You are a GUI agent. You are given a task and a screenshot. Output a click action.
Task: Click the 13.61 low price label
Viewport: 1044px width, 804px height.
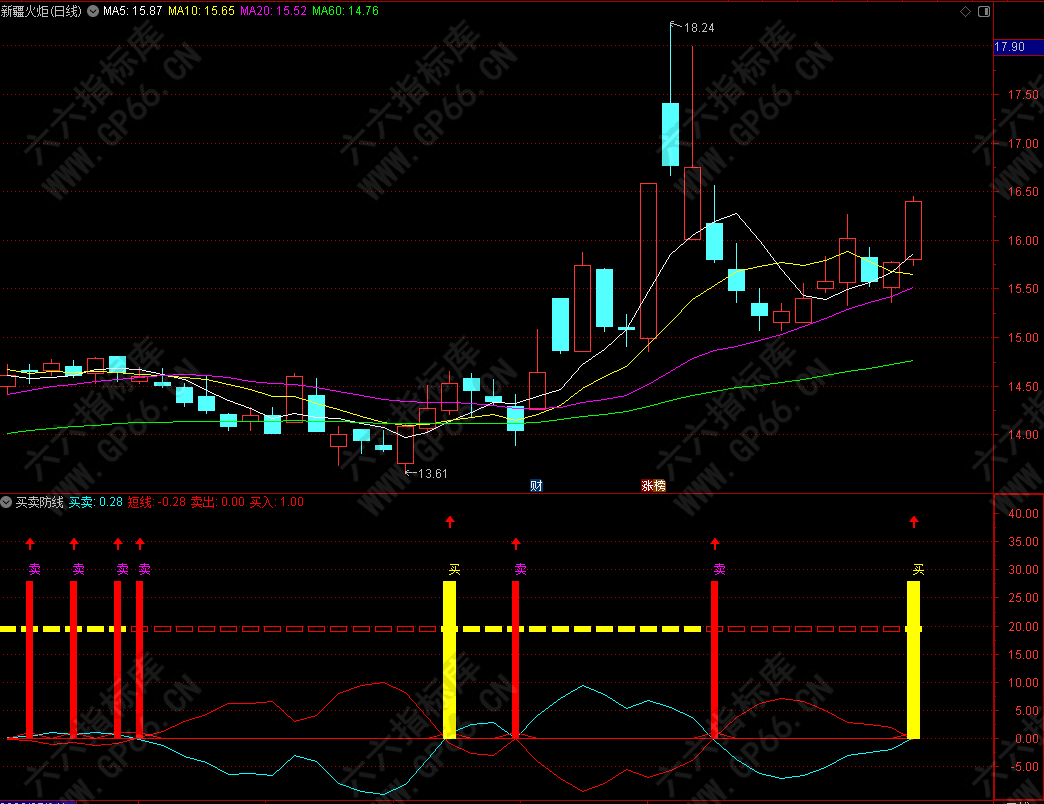(433, 474)
